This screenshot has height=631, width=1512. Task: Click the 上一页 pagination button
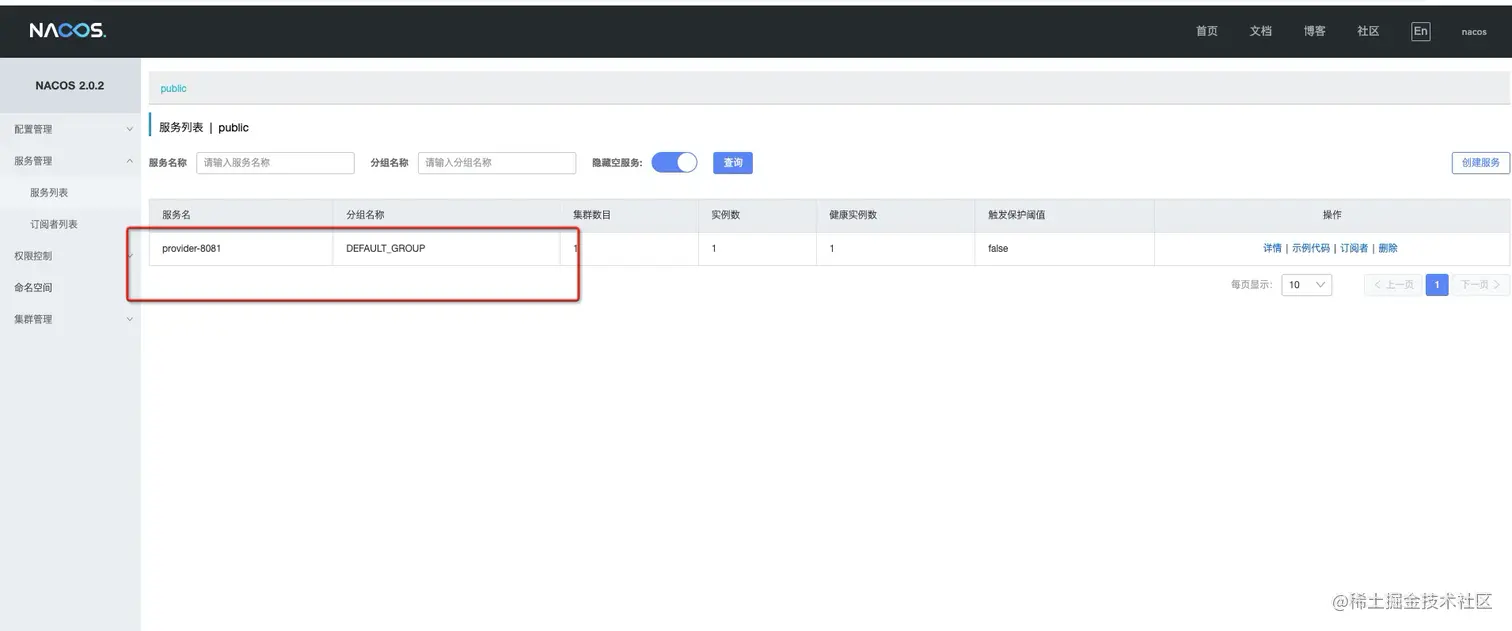point(1393,285)
